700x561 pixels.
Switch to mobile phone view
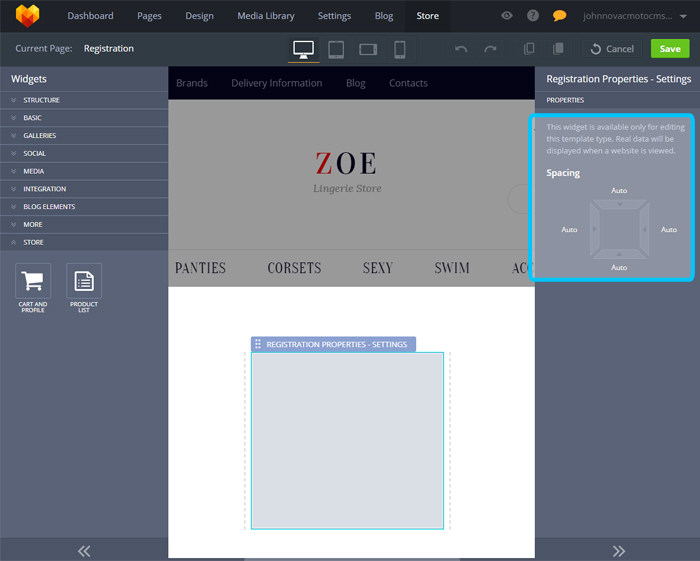pyautogui.click(x=400, y=49)
